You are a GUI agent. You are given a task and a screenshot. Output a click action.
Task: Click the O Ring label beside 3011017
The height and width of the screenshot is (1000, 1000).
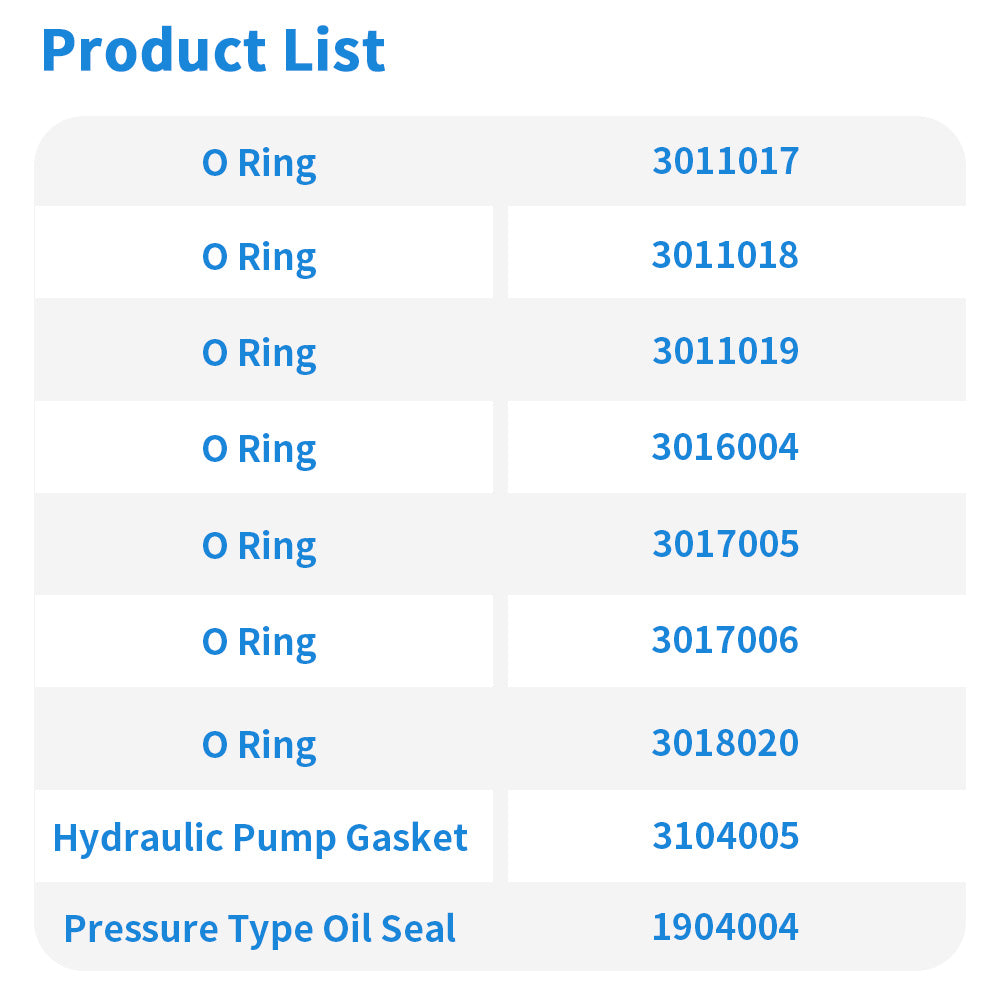click(259, 163)
